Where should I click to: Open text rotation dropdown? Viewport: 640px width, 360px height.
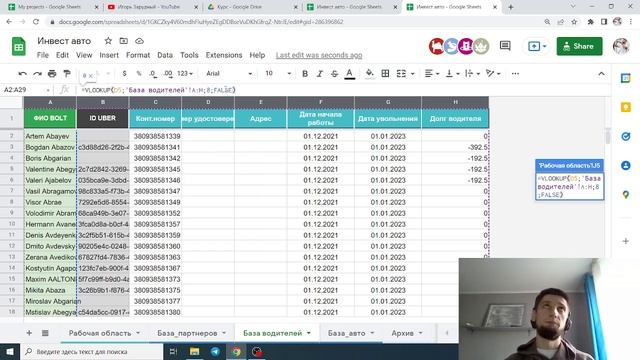pyautogui.click(x=493, y=73)
